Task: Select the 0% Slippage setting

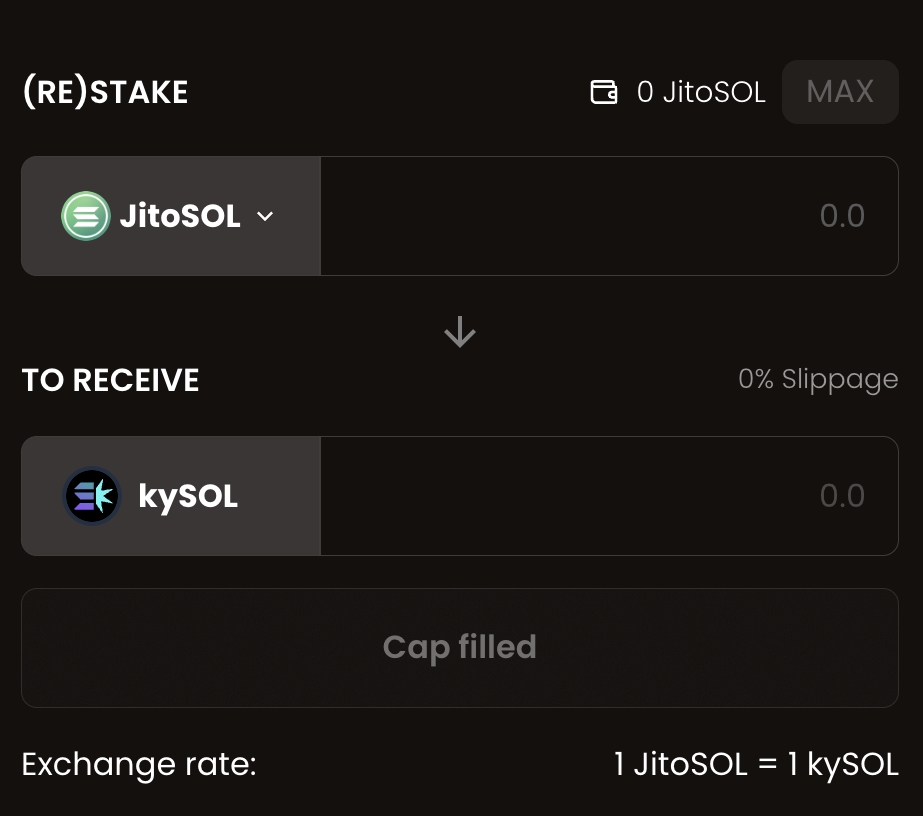Action: click(818, 380)
